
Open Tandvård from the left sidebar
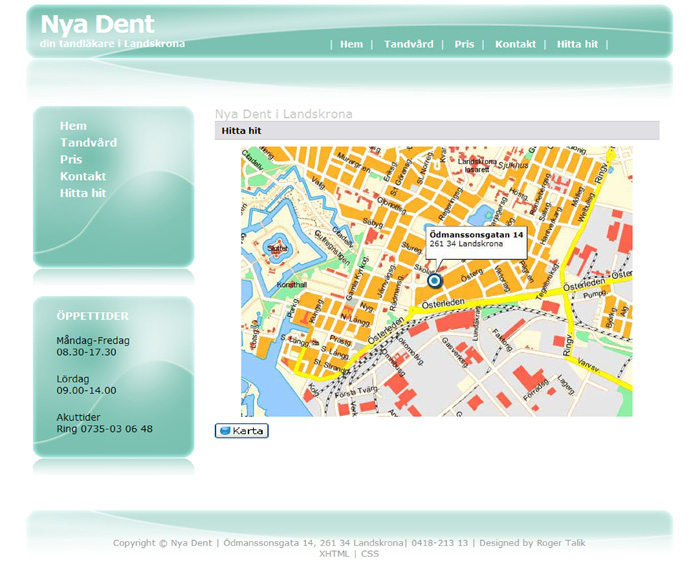pyautogui.click(x=88, y=143)
